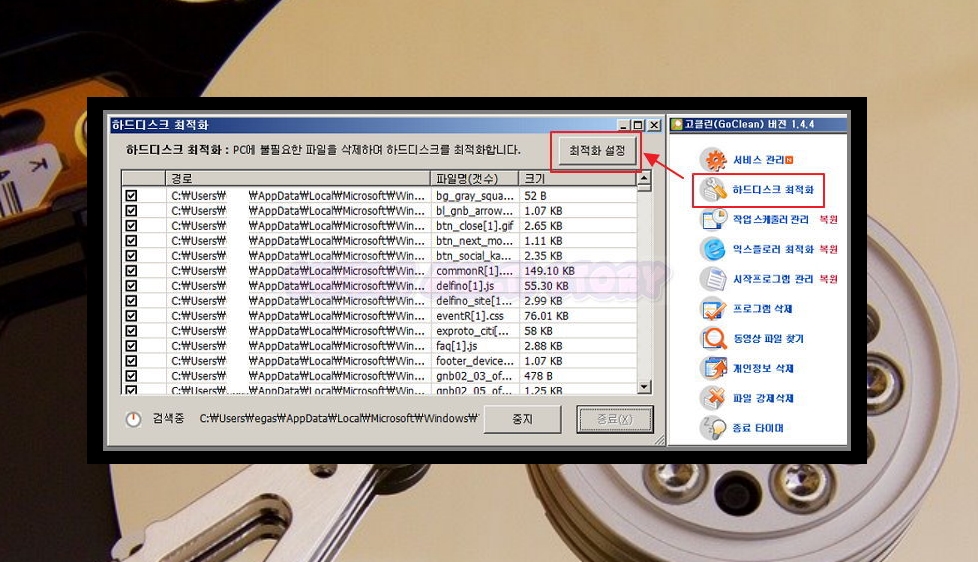
Task: Close the 하드디스크 최적화 window
Action: (x=654, y=125)
